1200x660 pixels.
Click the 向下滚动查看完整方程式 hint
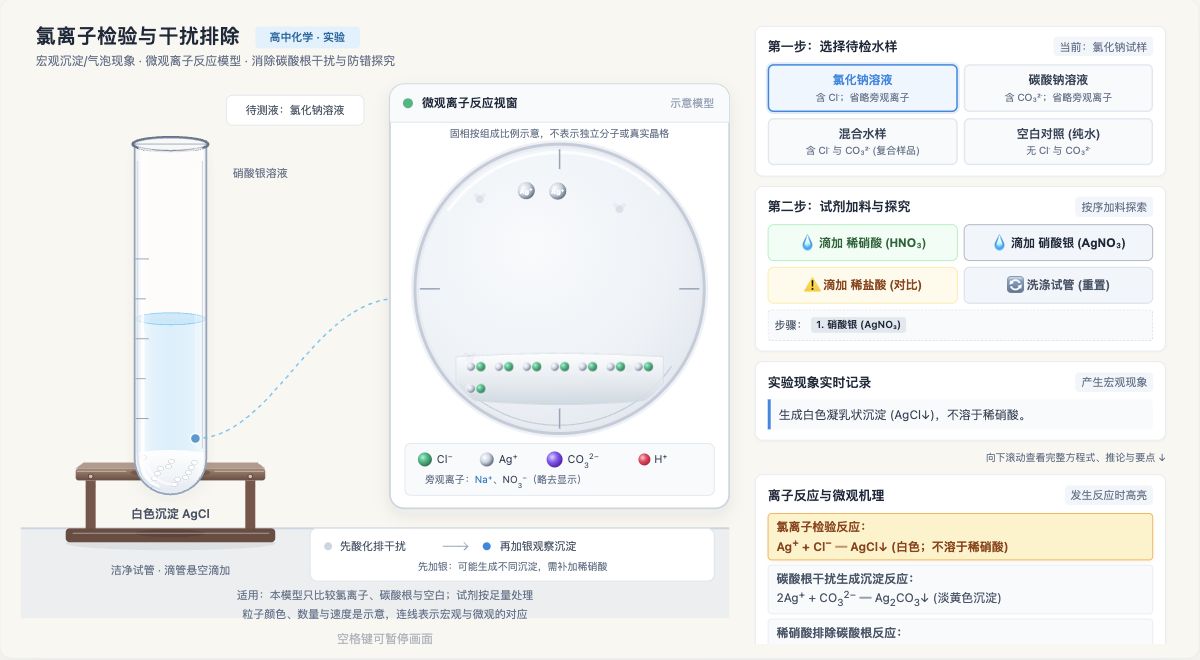click(1075, 457)
